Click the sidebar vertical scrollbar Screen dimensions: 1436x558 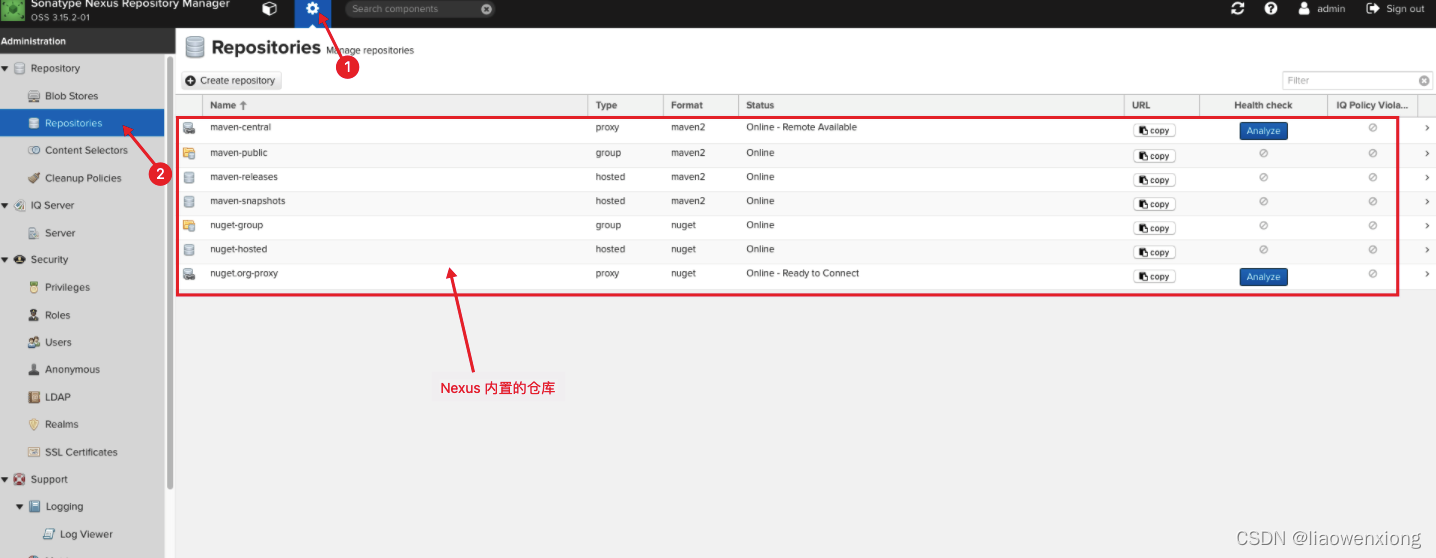(170, 272)
